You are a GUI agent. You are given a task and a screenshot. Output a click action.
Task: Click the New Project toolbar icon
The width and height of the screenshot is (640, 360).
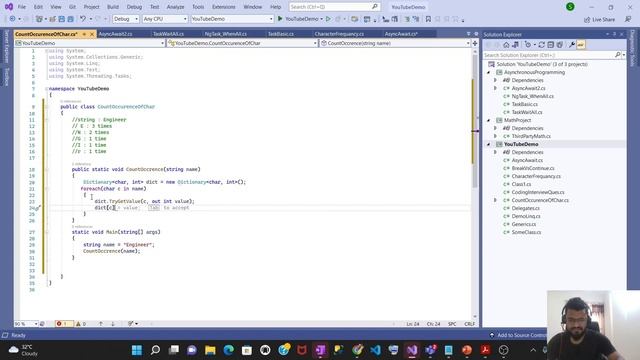point(39,19)
